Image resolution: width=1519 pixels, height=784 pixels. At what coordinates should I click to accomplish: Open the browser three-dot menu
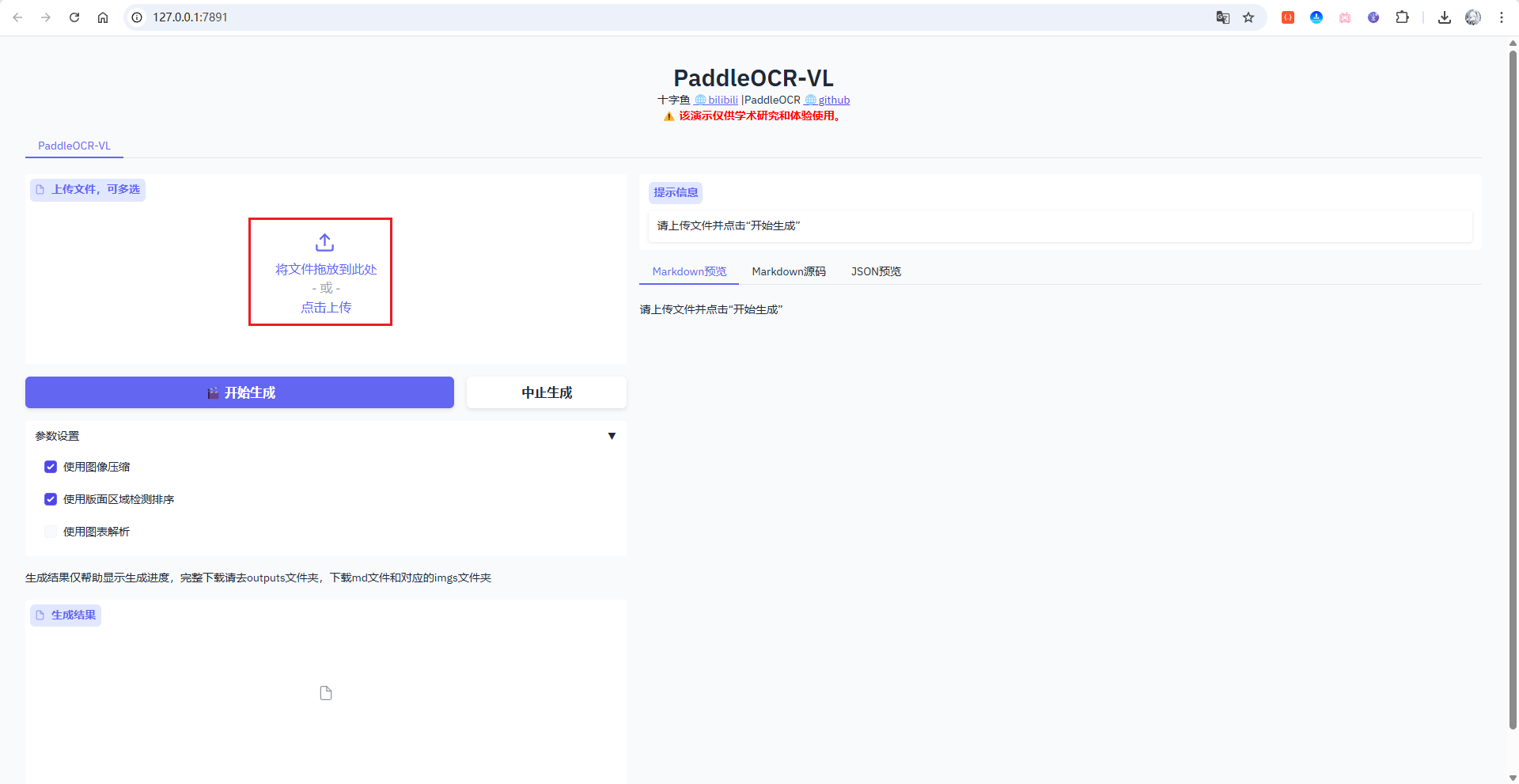pos(1502,17)
